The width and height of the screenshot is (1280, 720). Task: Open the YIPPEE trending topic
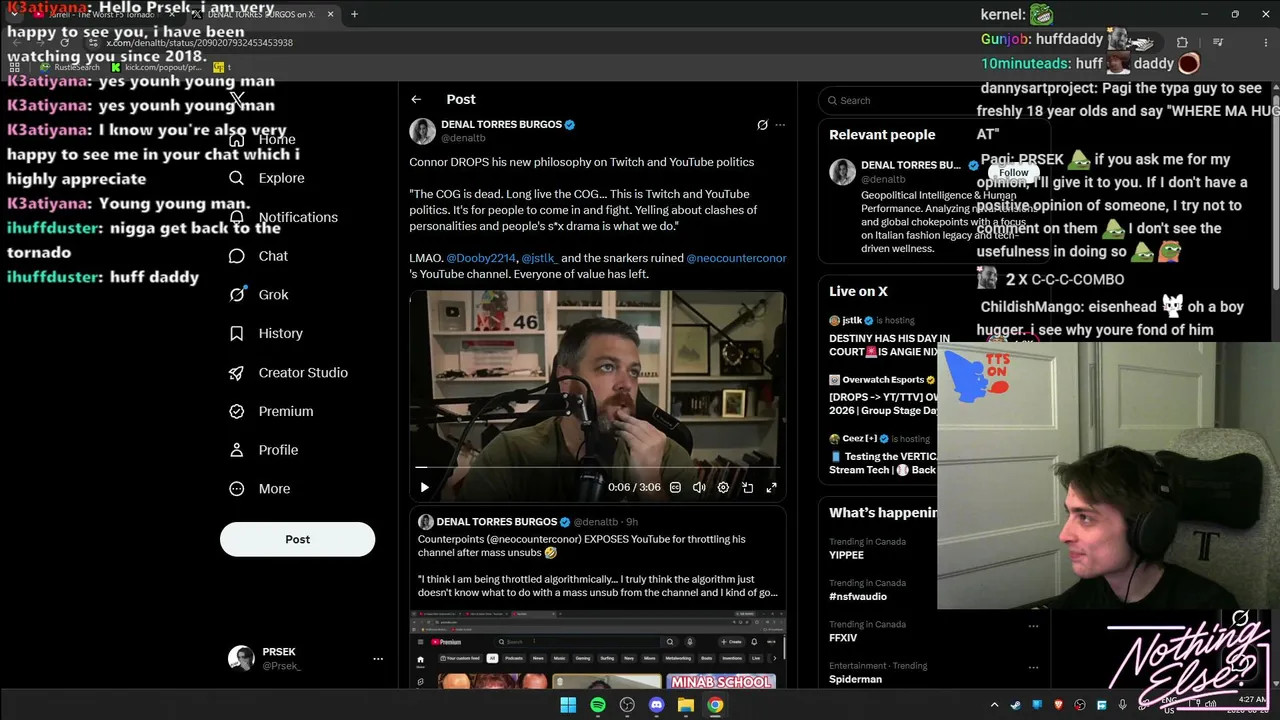(846, 555)
